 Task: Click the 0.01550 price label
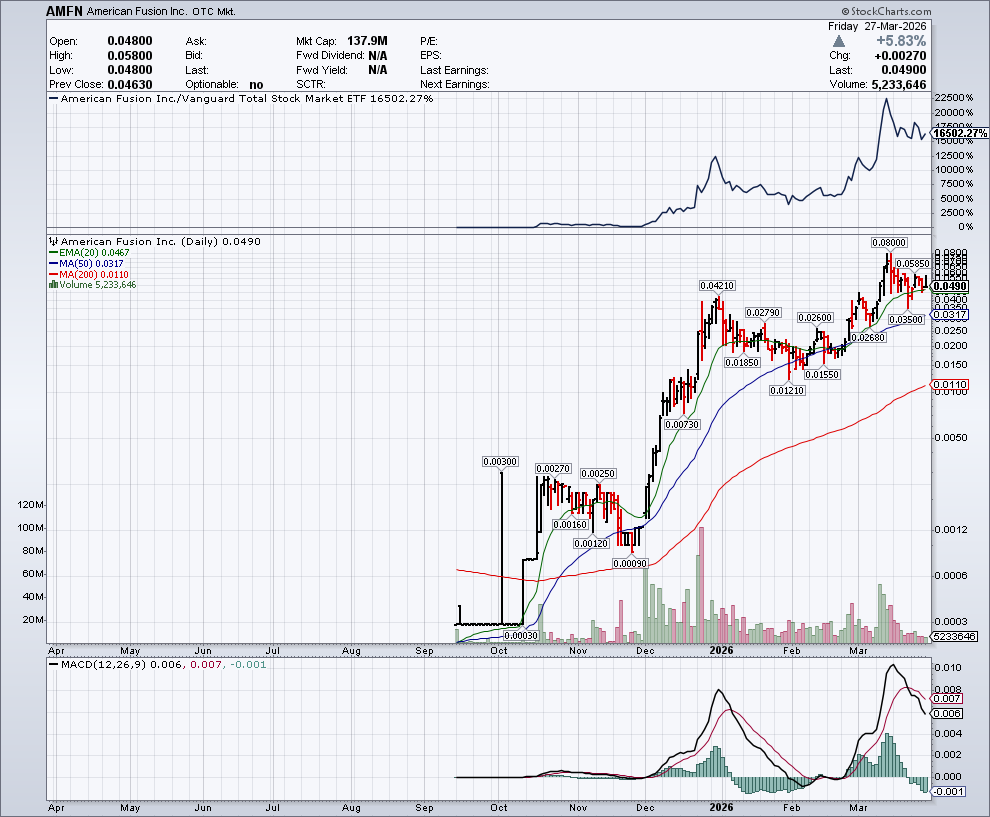pos(822,374)
